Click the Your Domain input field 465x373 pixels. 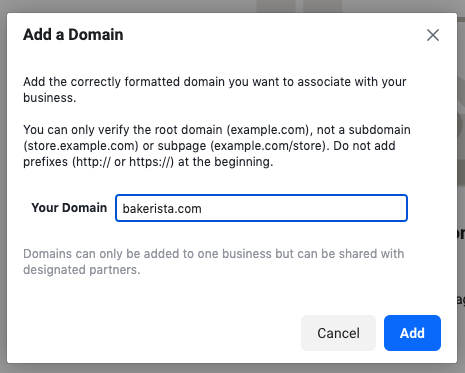(261, 208)
